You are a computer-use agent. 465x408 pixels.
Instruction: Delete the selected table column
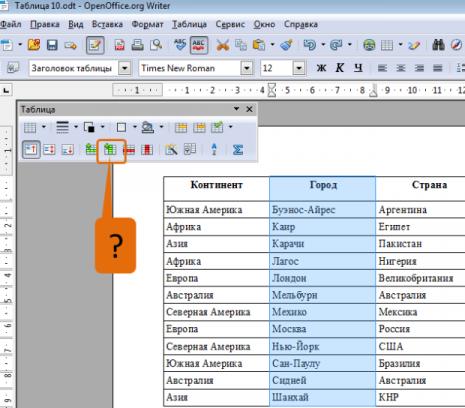[x=147, y=150]
